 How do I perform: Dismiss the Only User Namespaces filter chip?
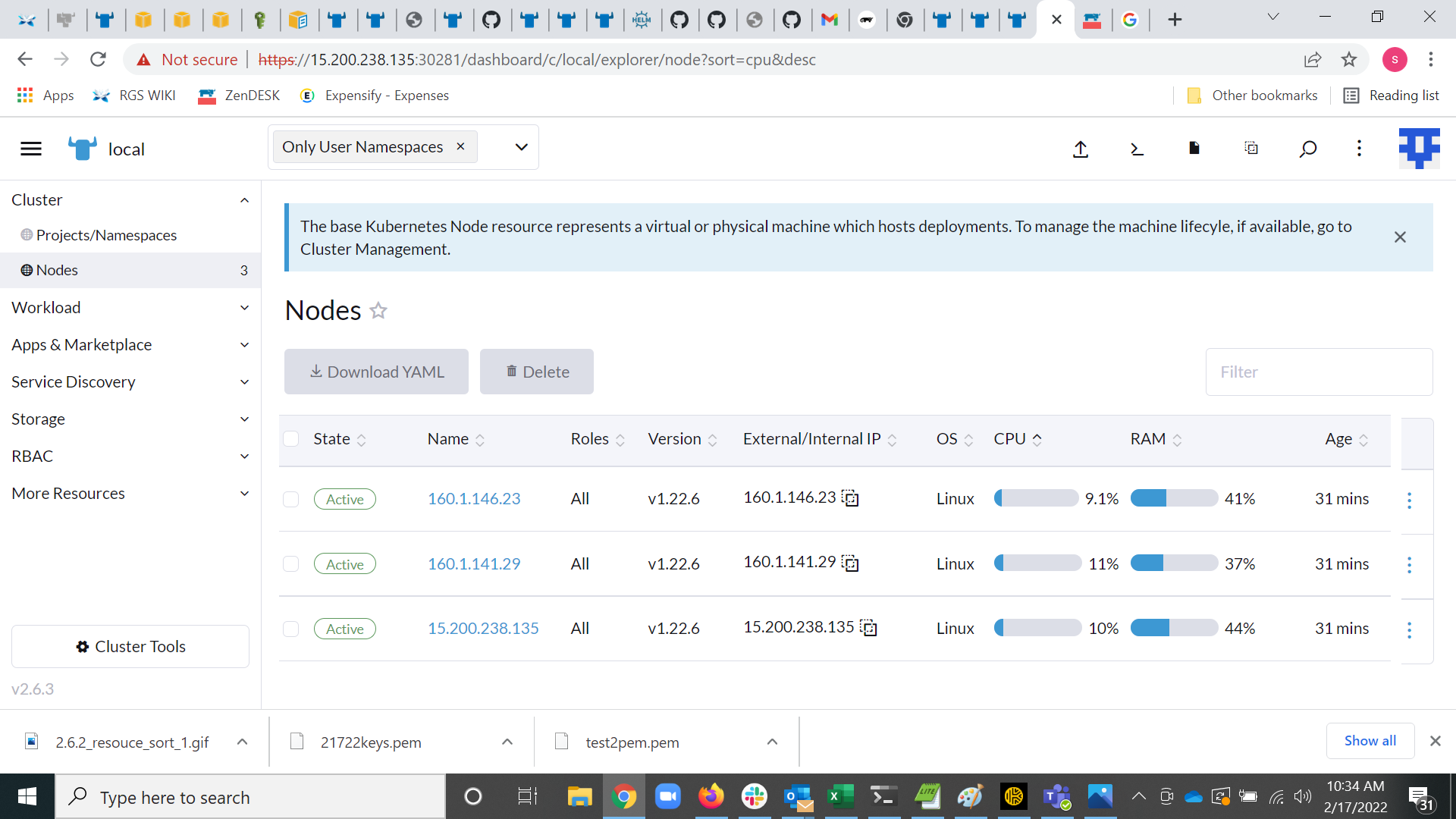(x=460, y=146)
